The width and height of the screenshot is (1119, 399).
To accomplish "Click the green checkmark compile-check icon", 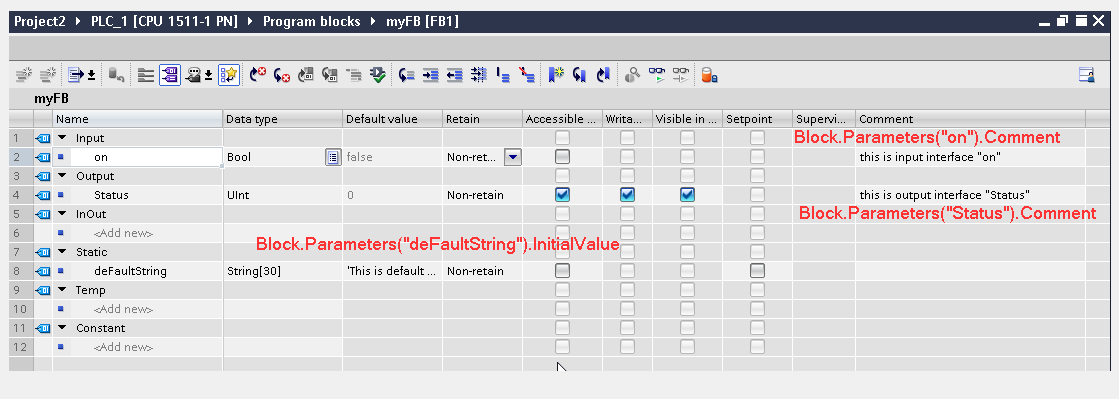I will point(378,74).
